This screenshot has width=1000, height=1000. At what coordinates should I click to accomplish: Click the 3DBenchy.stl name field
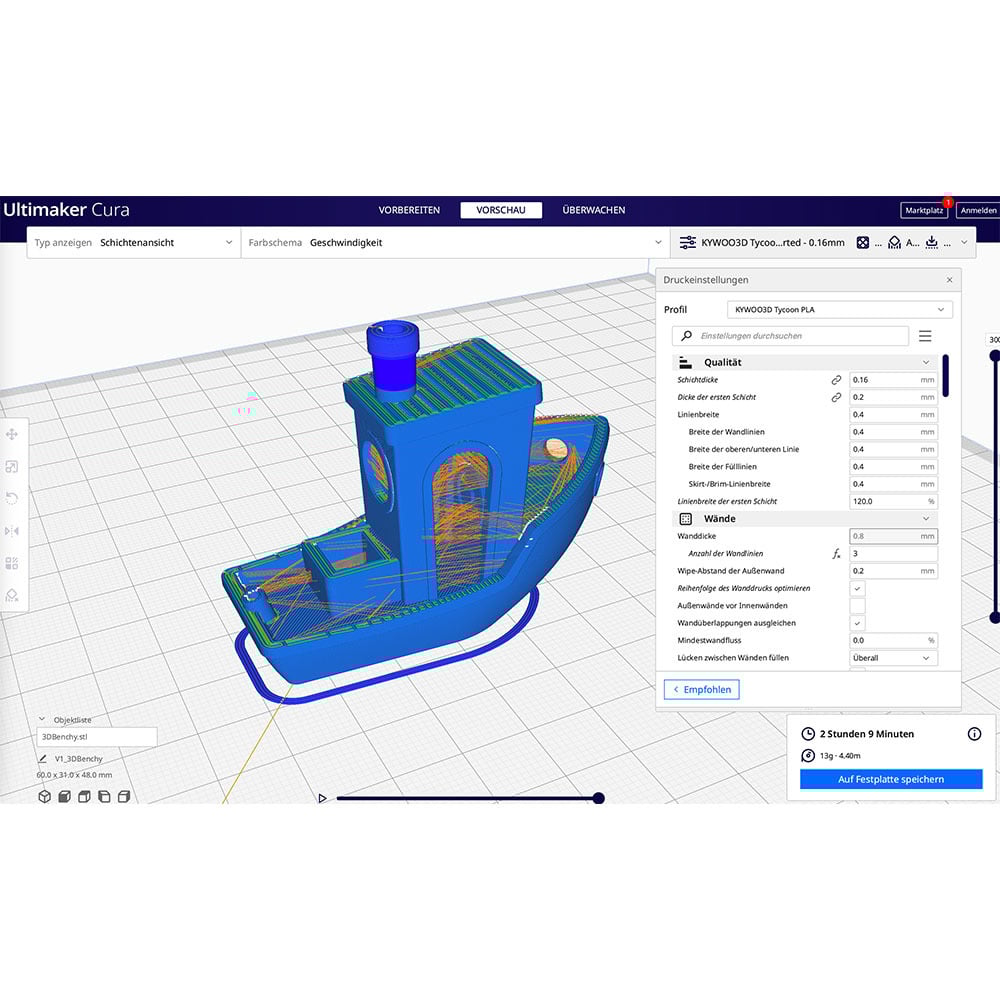pos(96,737)
